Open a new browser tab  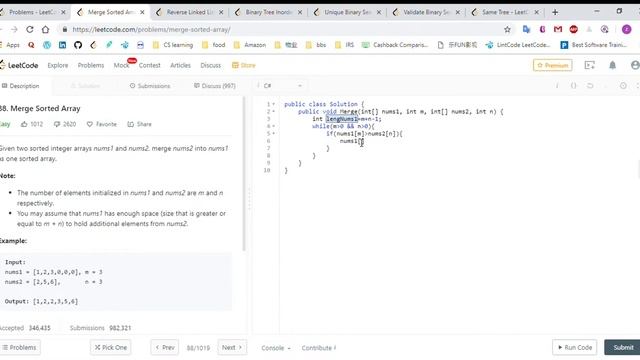coord(555,12)
